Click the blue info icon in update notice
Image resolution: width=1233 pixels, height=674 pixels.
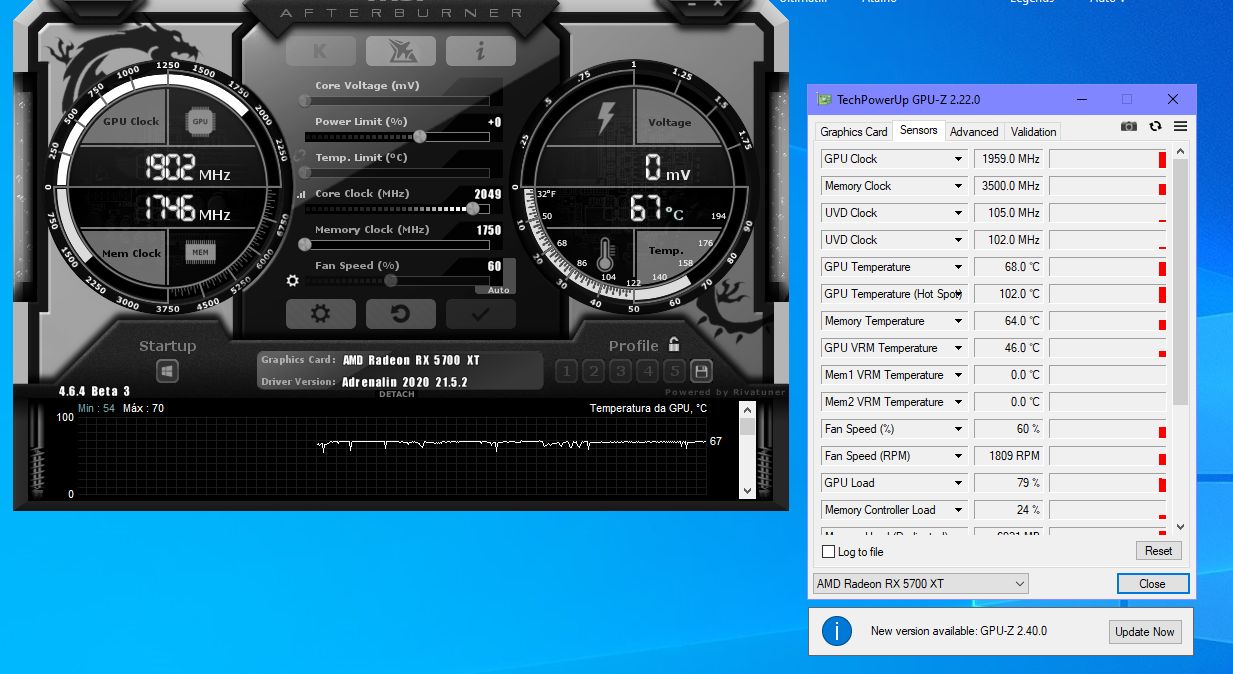point(836,631)
